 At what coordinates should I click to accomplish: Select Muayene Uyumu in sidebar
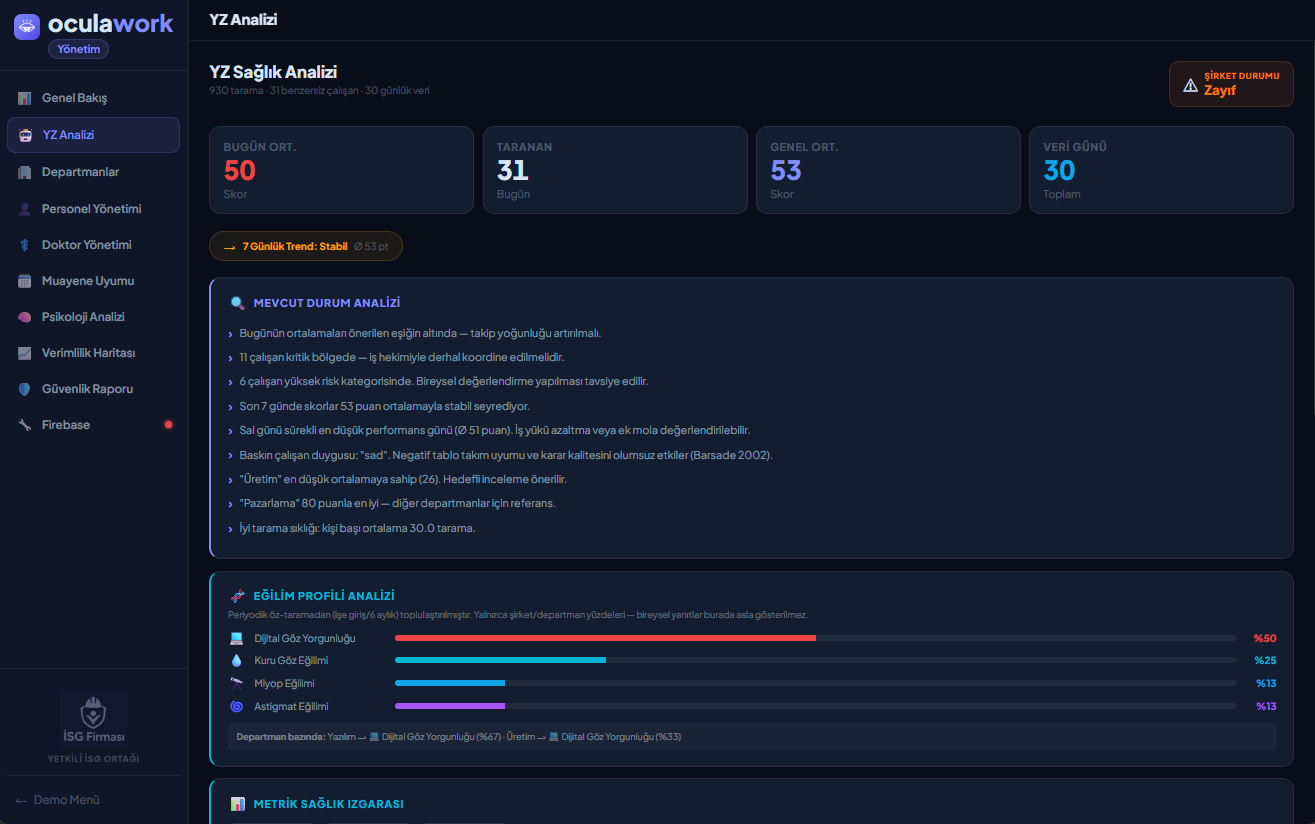pos(93,281)
